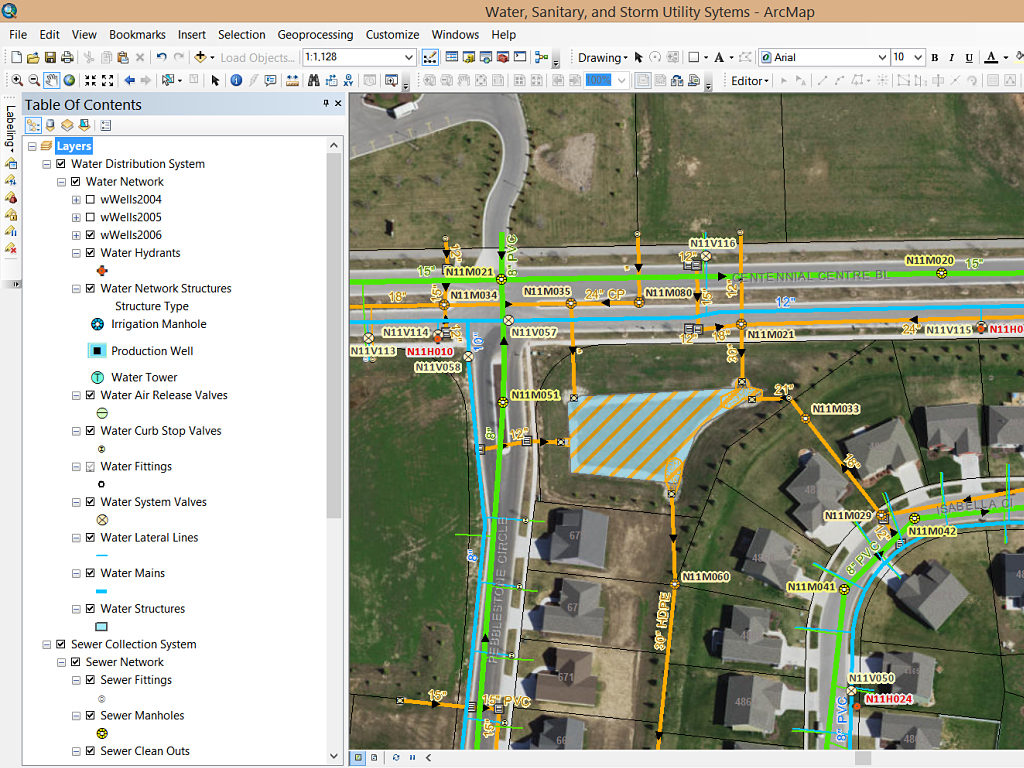Switch to Layout View button
1024x768 pixels.
(374, 758)
